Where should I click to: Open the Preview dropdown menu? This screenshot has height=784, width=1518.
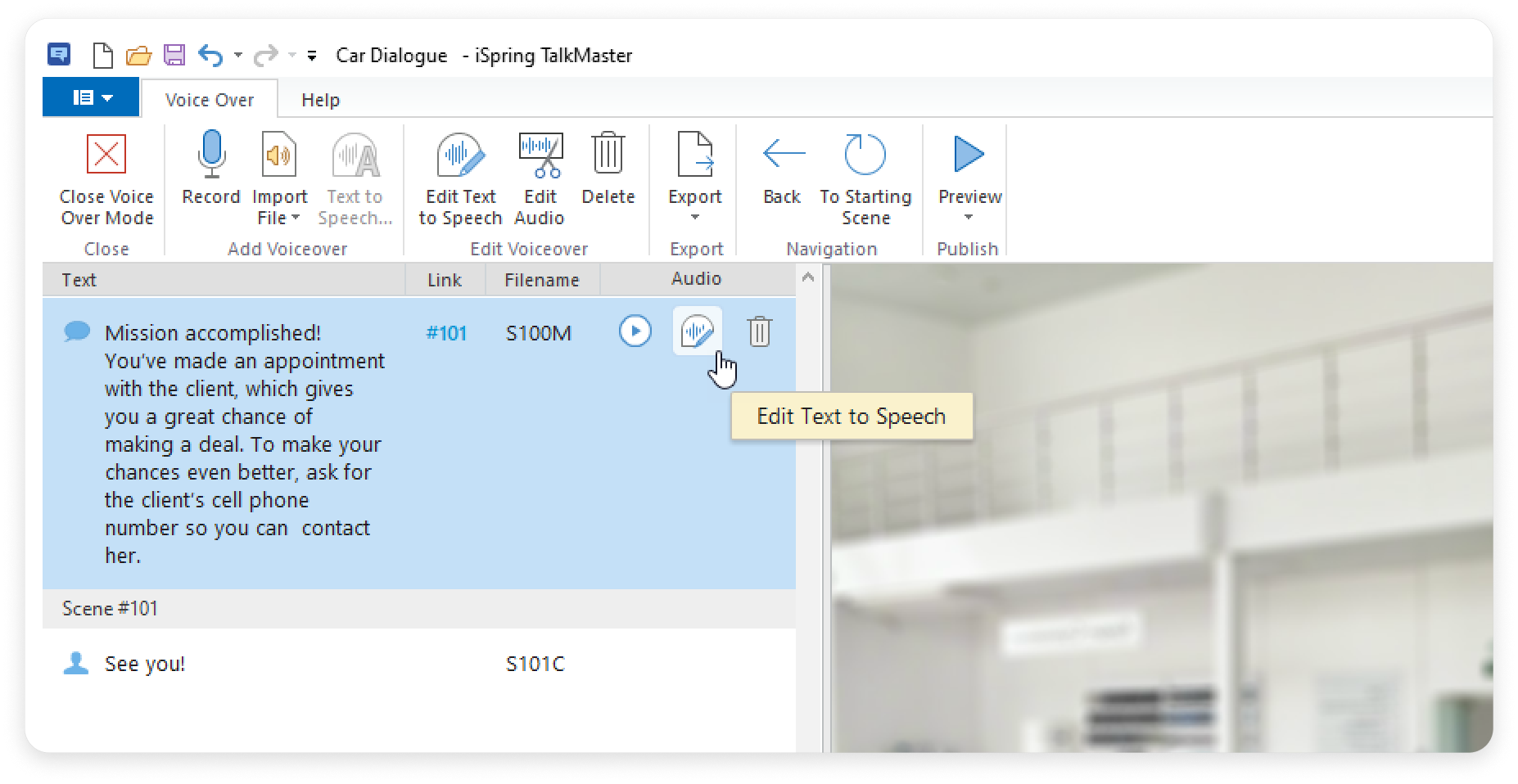pos(969,218)
